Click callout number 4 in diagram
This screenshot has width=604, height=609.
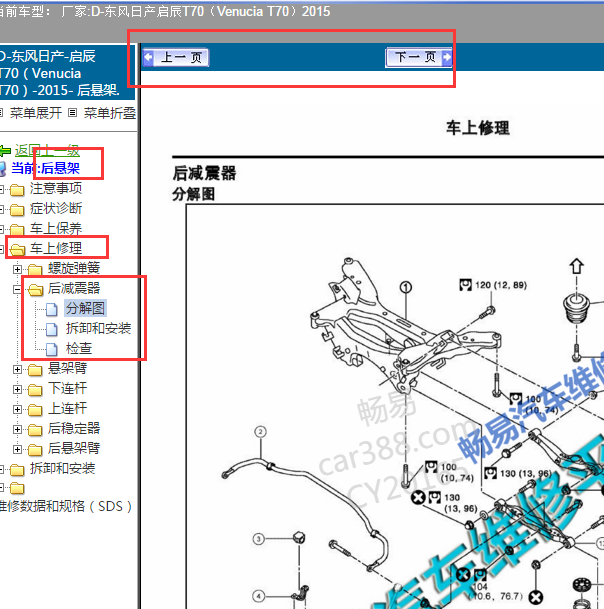click(259, 596)
